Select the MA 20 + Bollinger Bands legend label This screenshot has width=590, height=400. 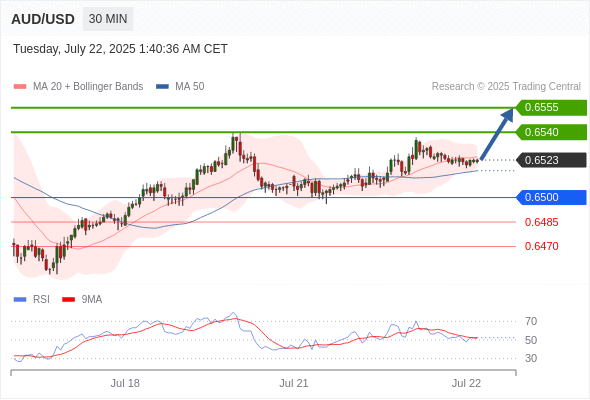pyautogui.click(x=88, y=87)
